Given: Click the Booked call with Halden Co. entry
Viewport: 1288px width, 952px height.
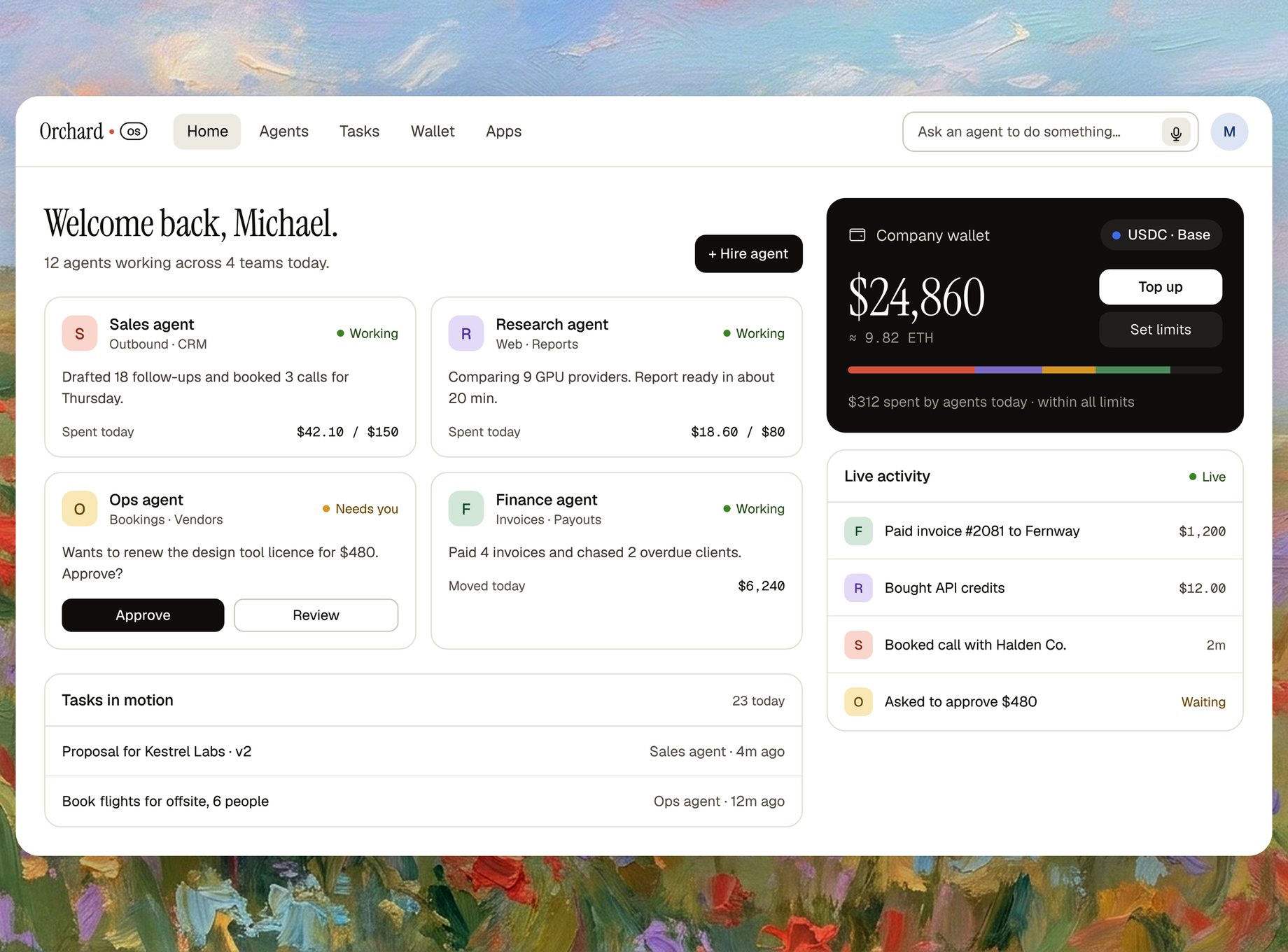Looking at the screenshot, I should (x=1035, y=645).
